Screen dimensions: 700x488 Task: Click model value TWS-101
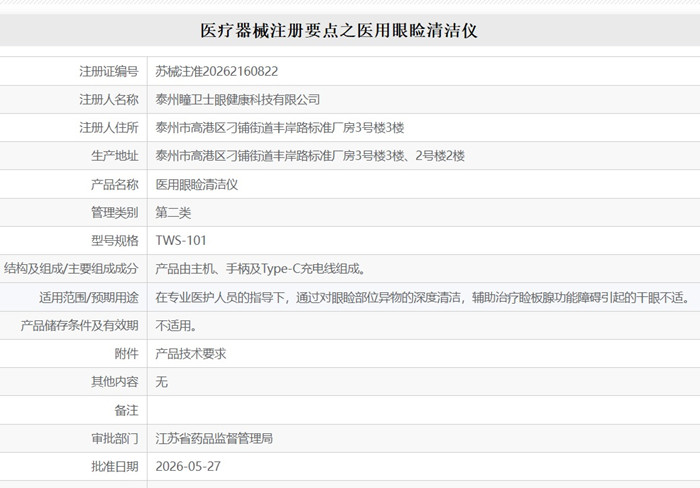181,241
